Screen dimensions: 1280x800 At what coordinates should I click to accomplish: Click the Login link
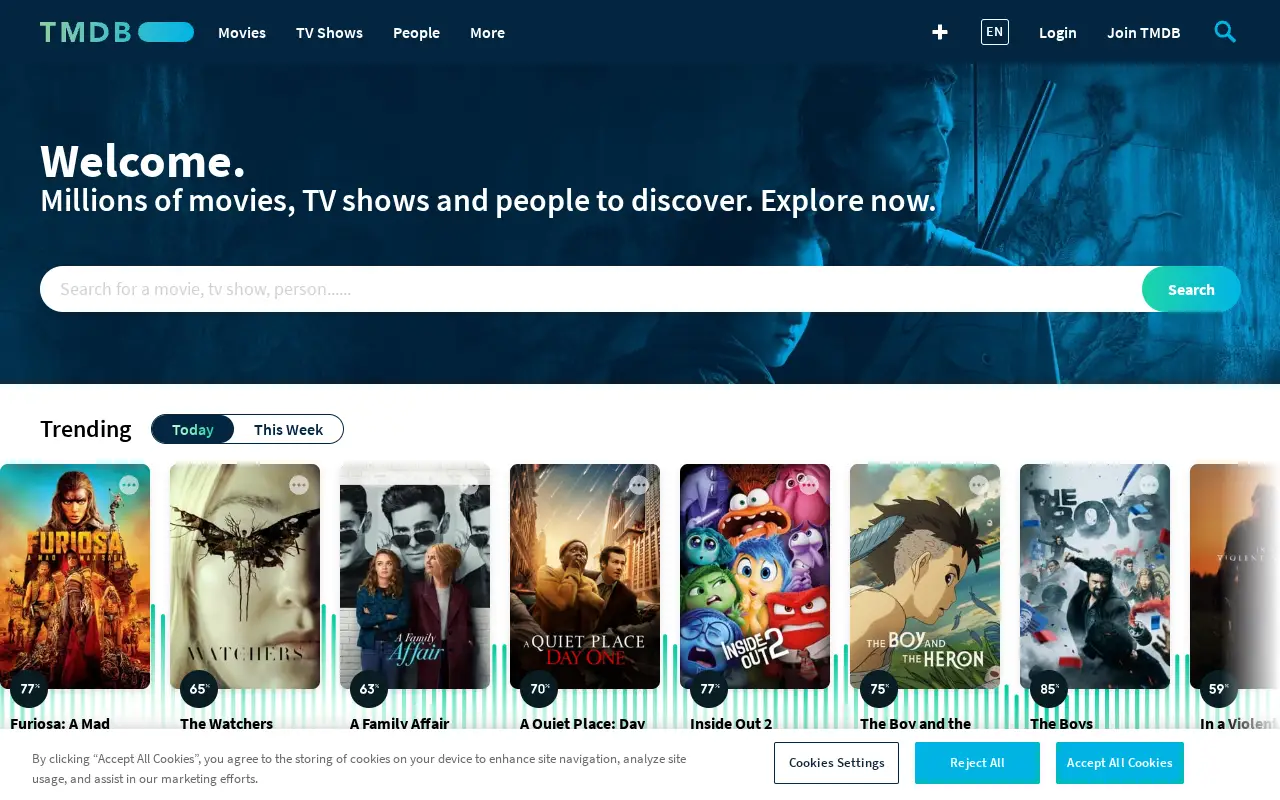tap(1058, 32)
